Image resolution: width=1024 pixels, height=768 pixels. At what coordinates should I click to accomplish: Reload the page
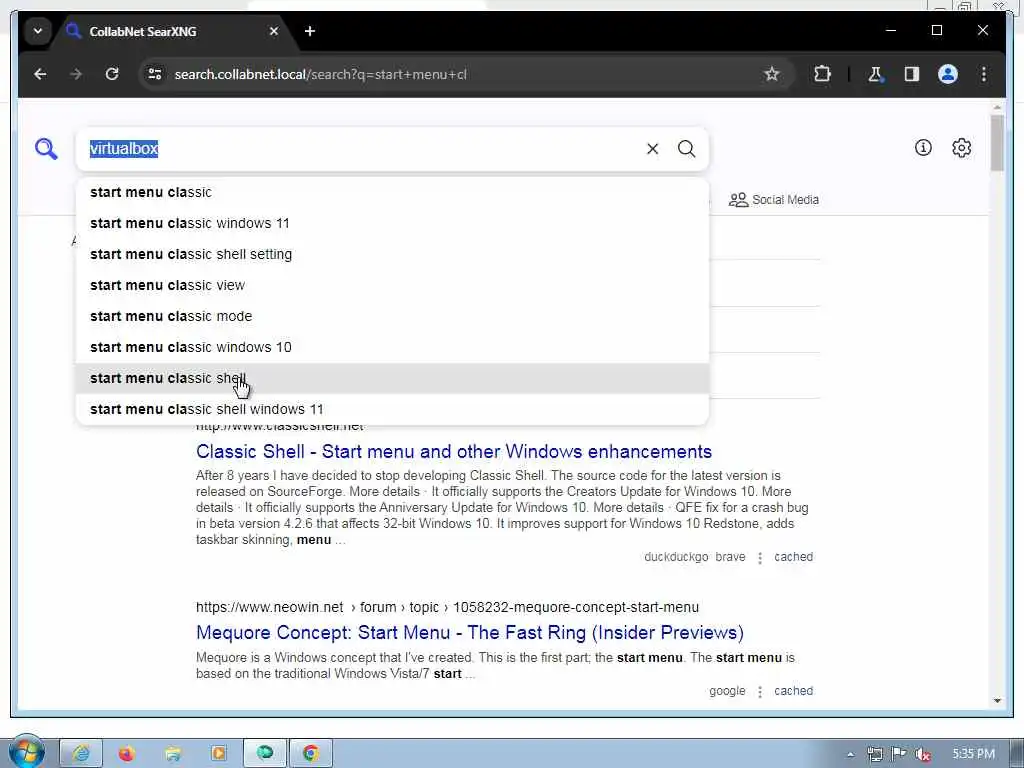tap(112, 74)
